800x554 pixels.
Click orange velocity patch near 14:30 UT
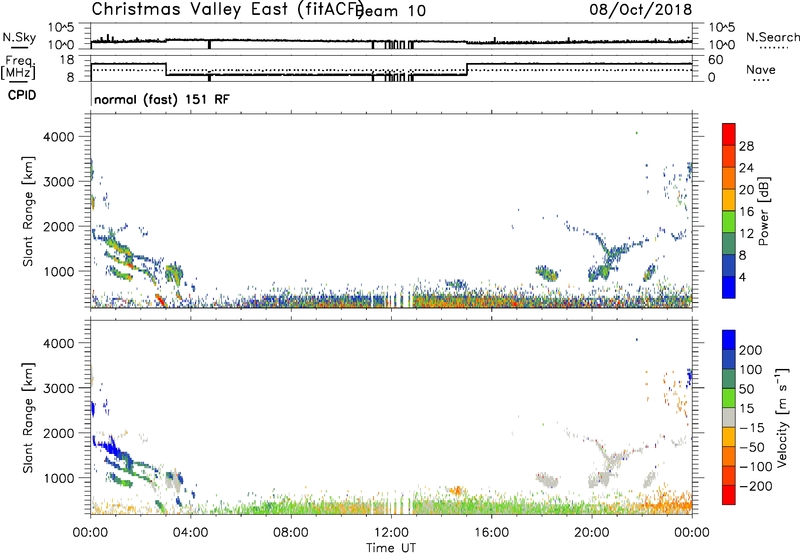tap(455, 491)
